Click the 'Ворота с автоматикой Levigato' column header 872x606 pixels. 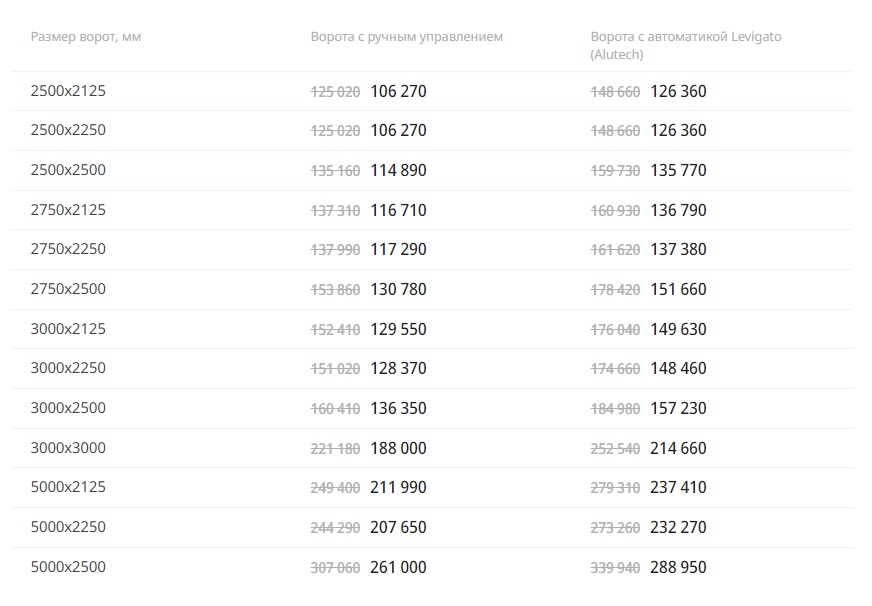click(x=686, y=45)
